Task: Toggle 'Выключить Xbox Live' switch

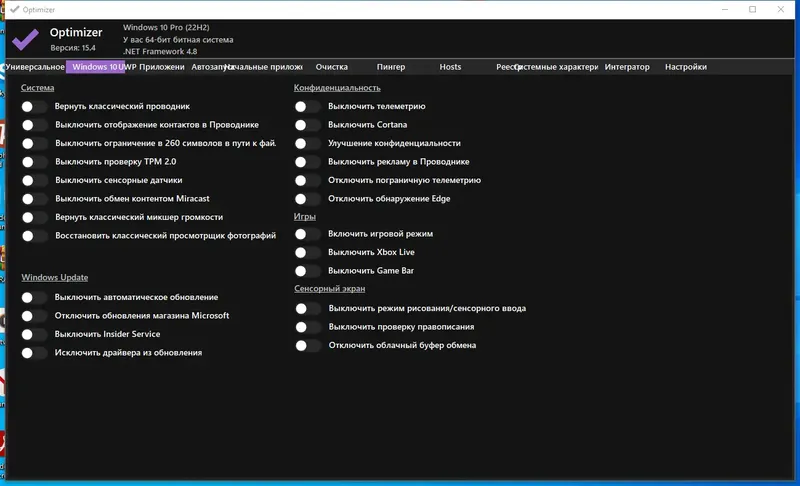Action: (308, 252)
